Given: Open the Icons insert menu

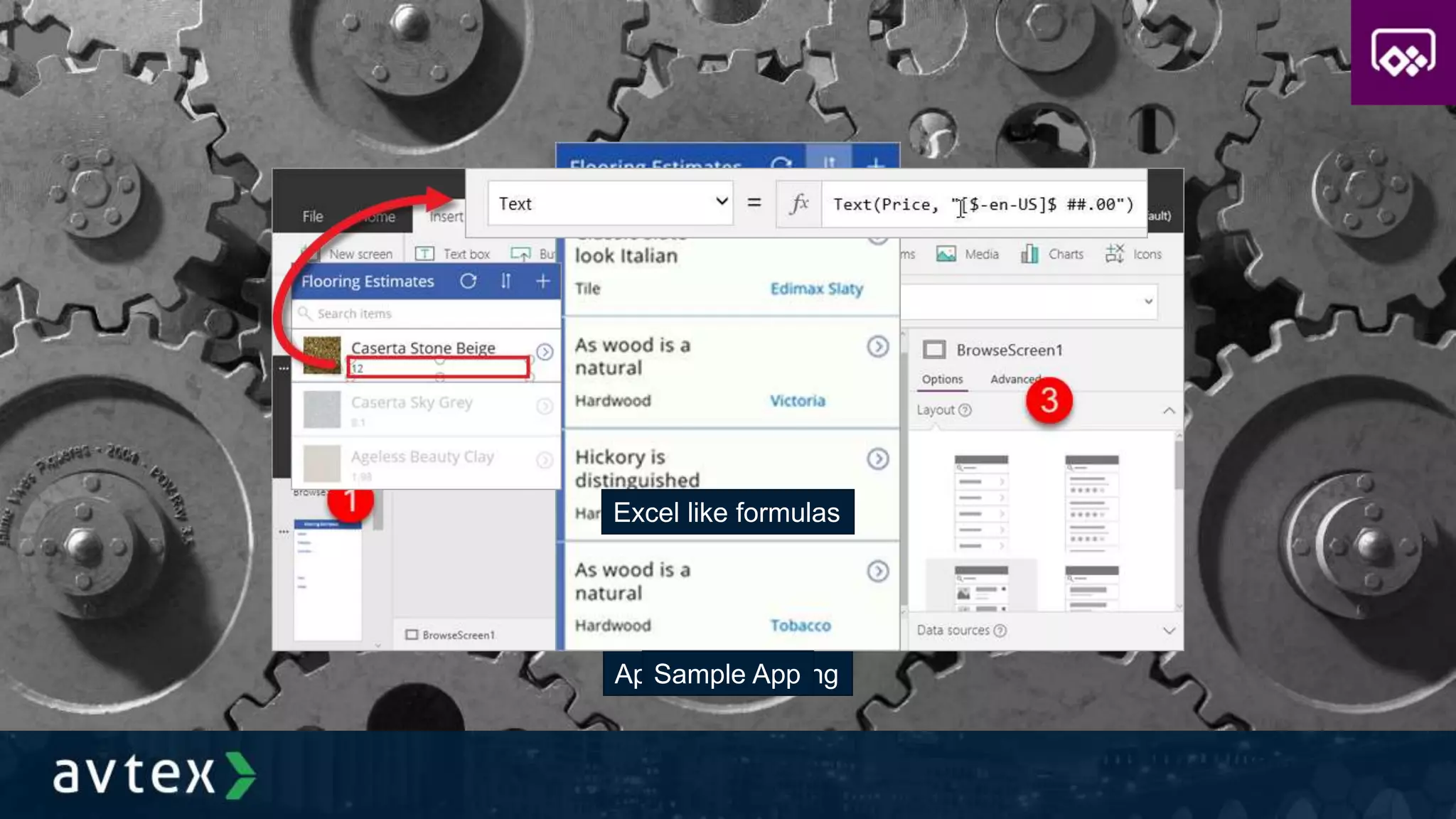Looking at the screenshot, I should (1133, 254).
